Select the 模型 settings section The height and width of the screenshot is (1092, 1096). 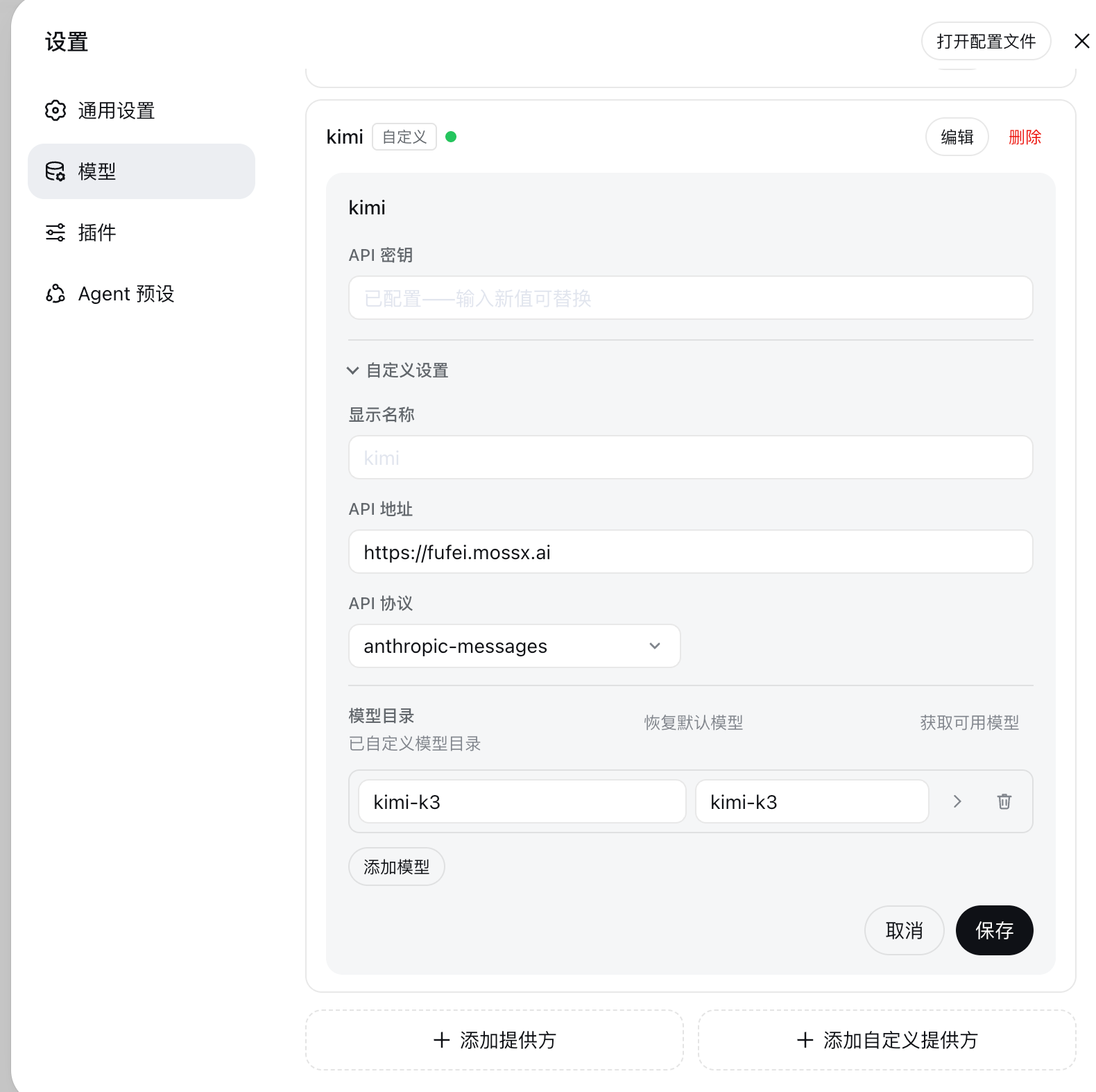click(x=142, y=171)
